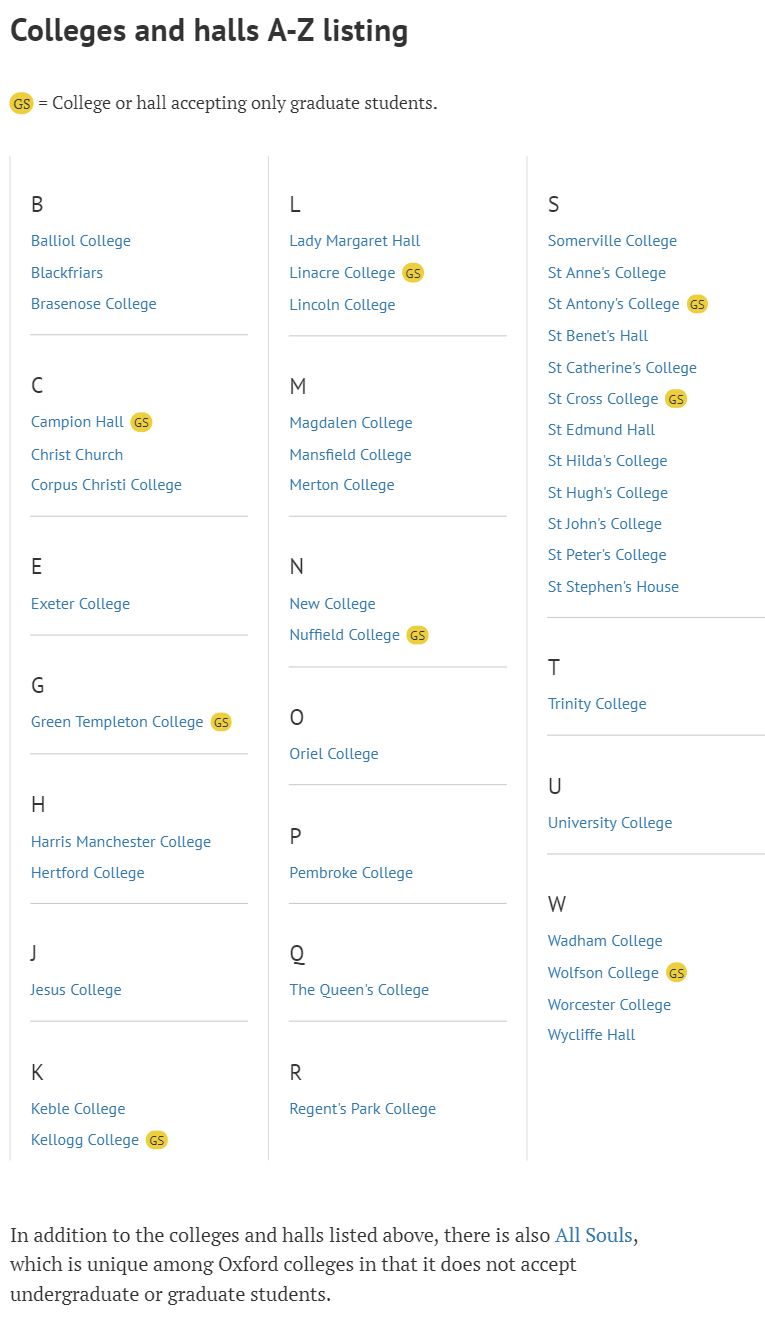Open Regent's Park College link
Screen dimensions: 765x1321
363,1109
